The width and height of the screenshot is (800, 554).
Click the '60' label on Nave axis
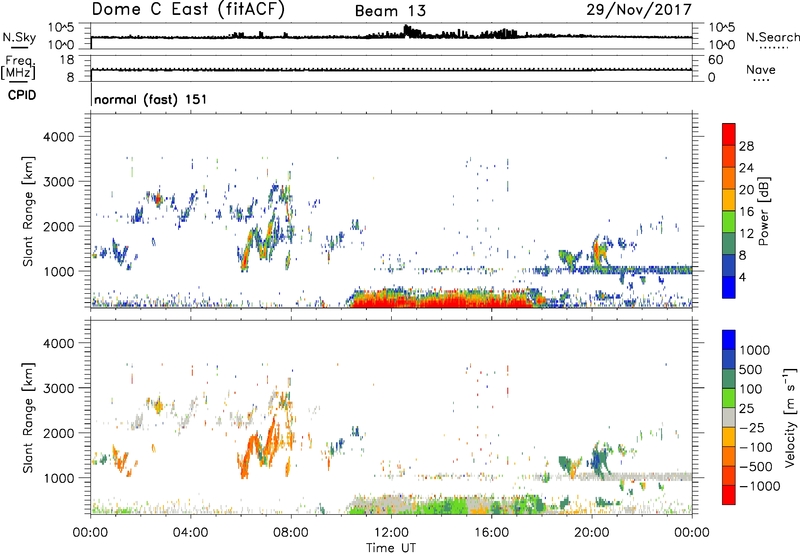click(x=715, y=60)
